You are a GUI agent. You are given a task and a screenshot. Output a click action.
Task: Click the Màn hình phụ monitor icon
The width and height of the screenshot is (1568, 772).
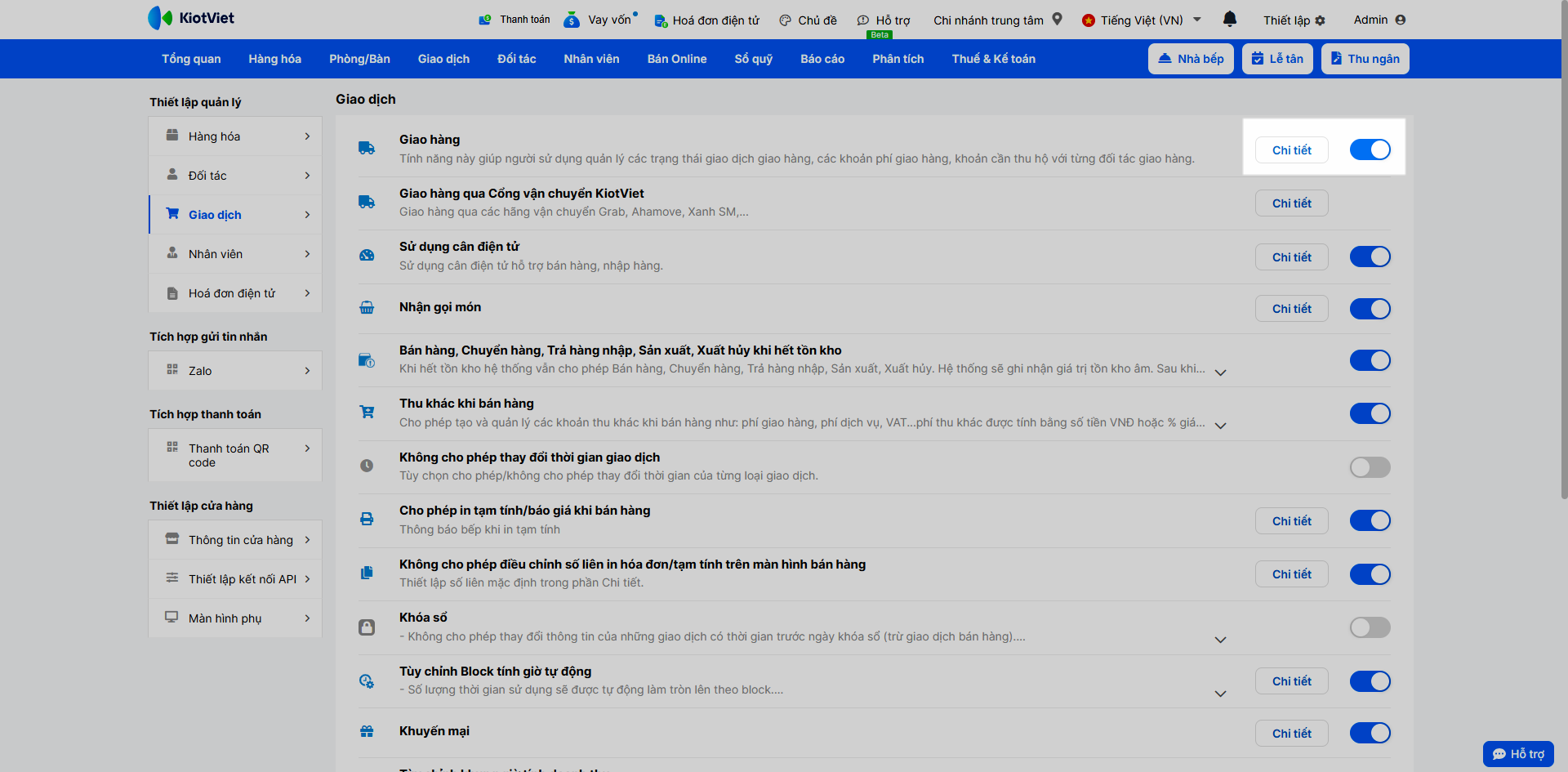[x=171, y=617]
